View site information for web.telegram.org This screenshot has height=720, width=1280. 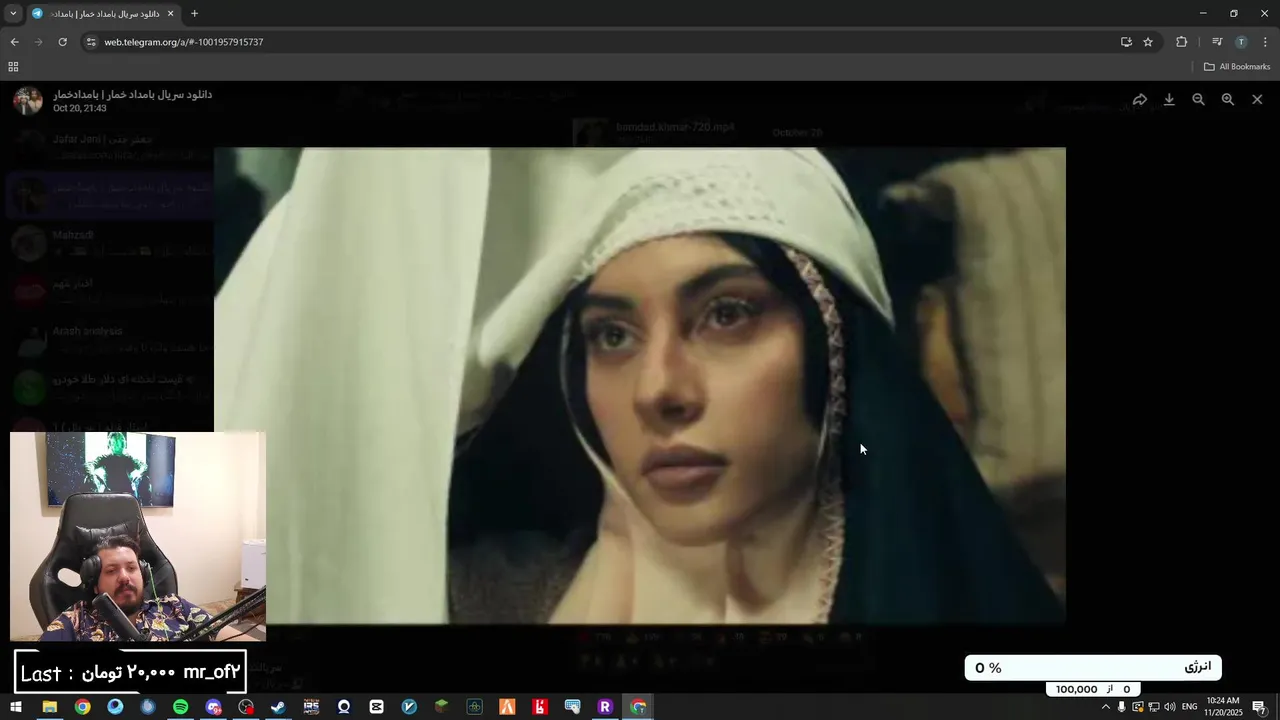click(x=91, y=42)
